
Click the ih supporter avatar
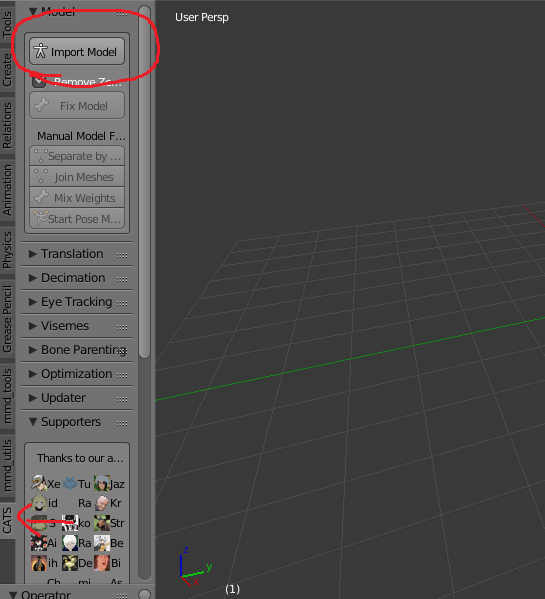pos(39,563)
